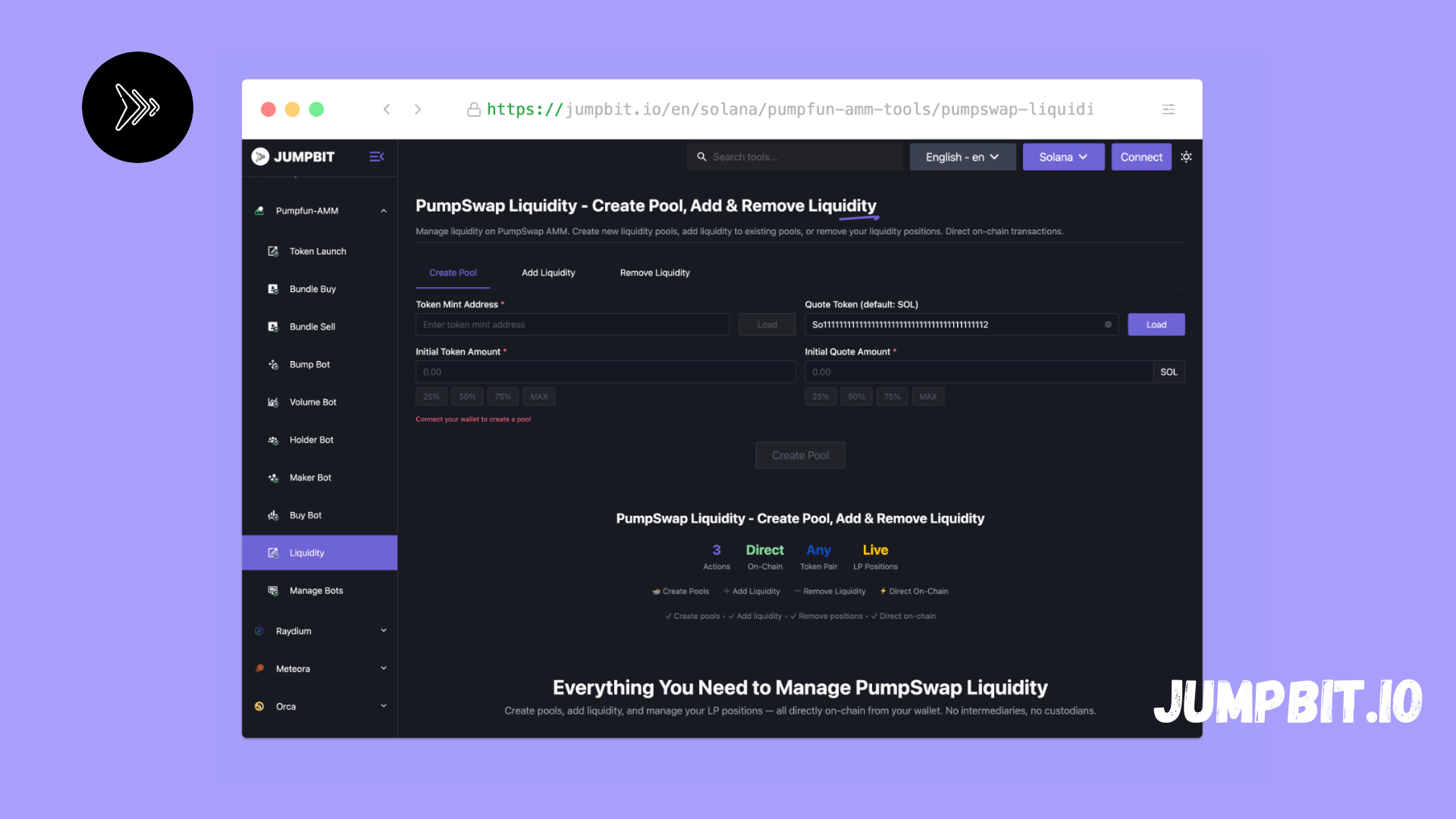Click the 'Live LP Positions' stat text
Viewport: 1456px width, 819px height.
[875, 557]
